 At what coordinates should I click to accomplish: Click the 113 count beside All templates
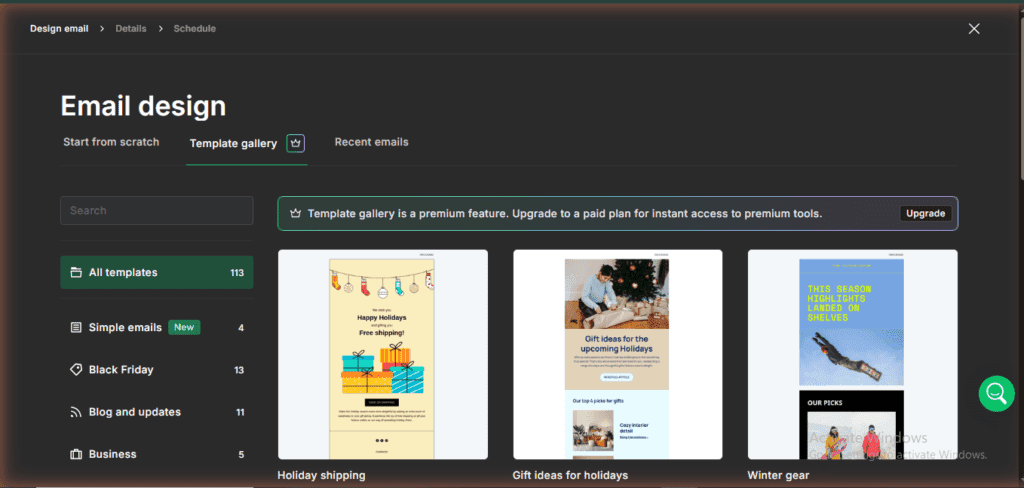(237, 273)
